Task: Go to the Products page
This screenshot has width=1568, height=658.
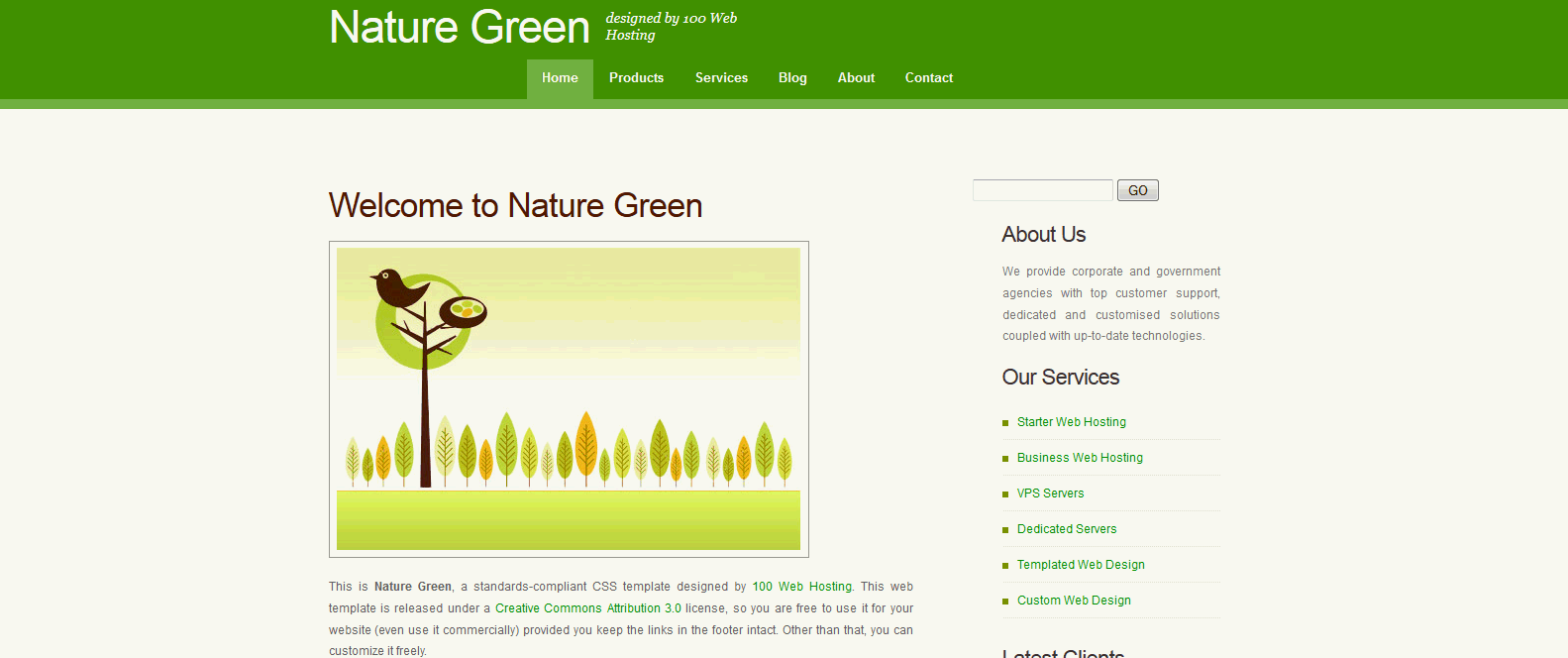Action: tap(636, 78)
